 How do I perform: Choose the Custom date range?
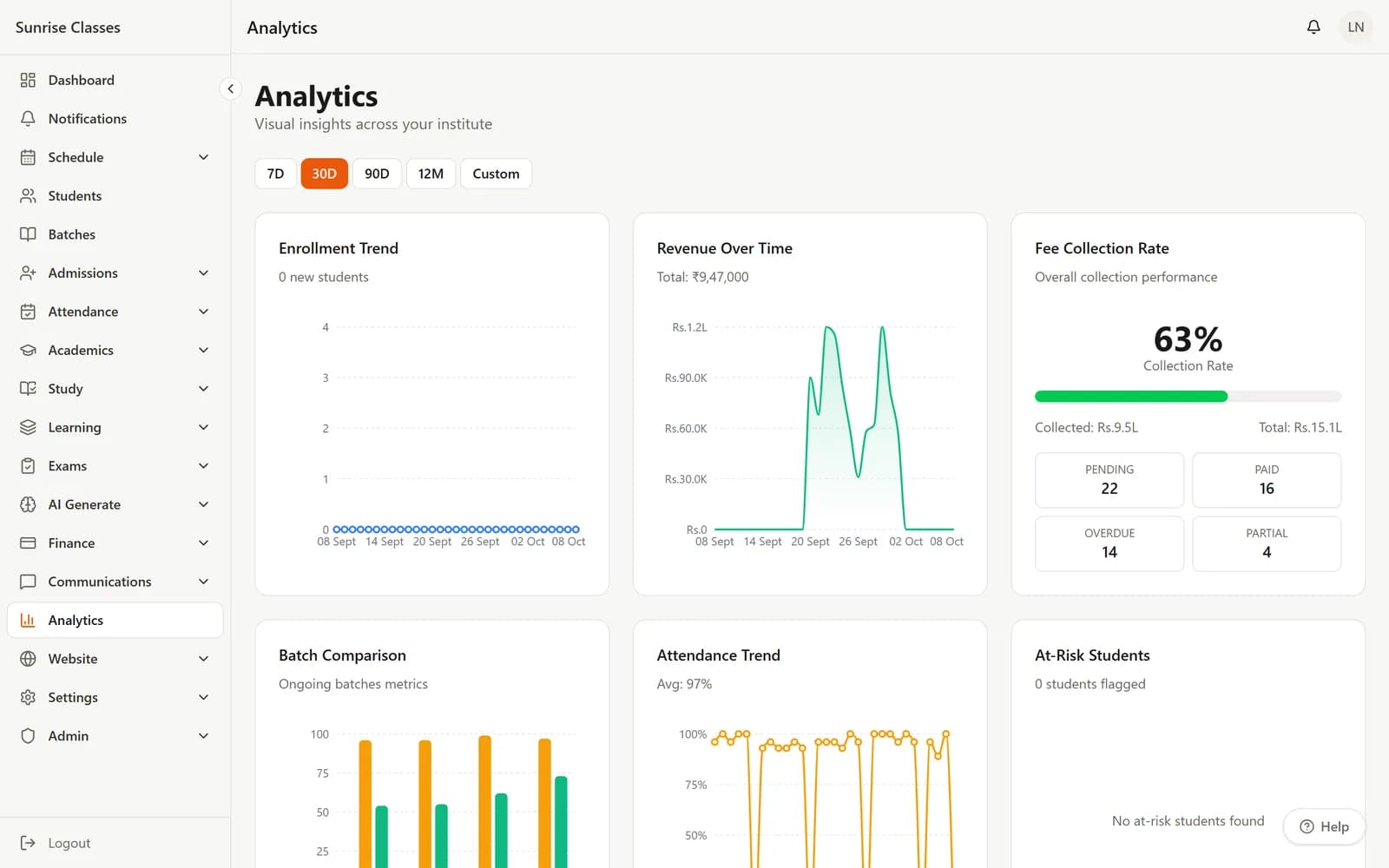point(496,174)
